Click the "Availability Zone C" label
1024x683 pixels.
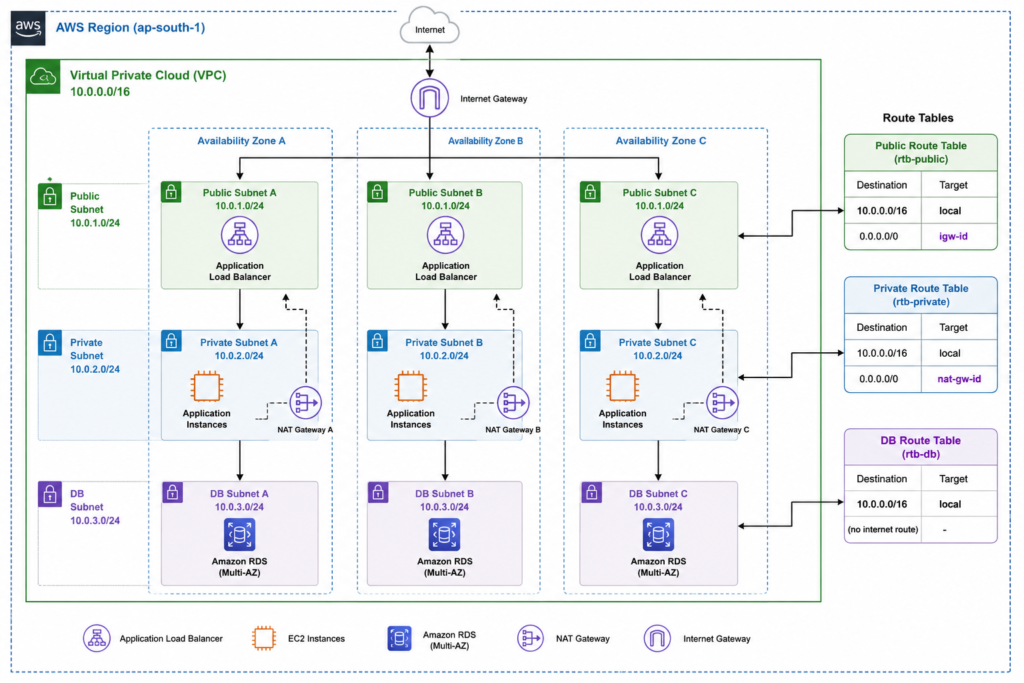point(661,140)
